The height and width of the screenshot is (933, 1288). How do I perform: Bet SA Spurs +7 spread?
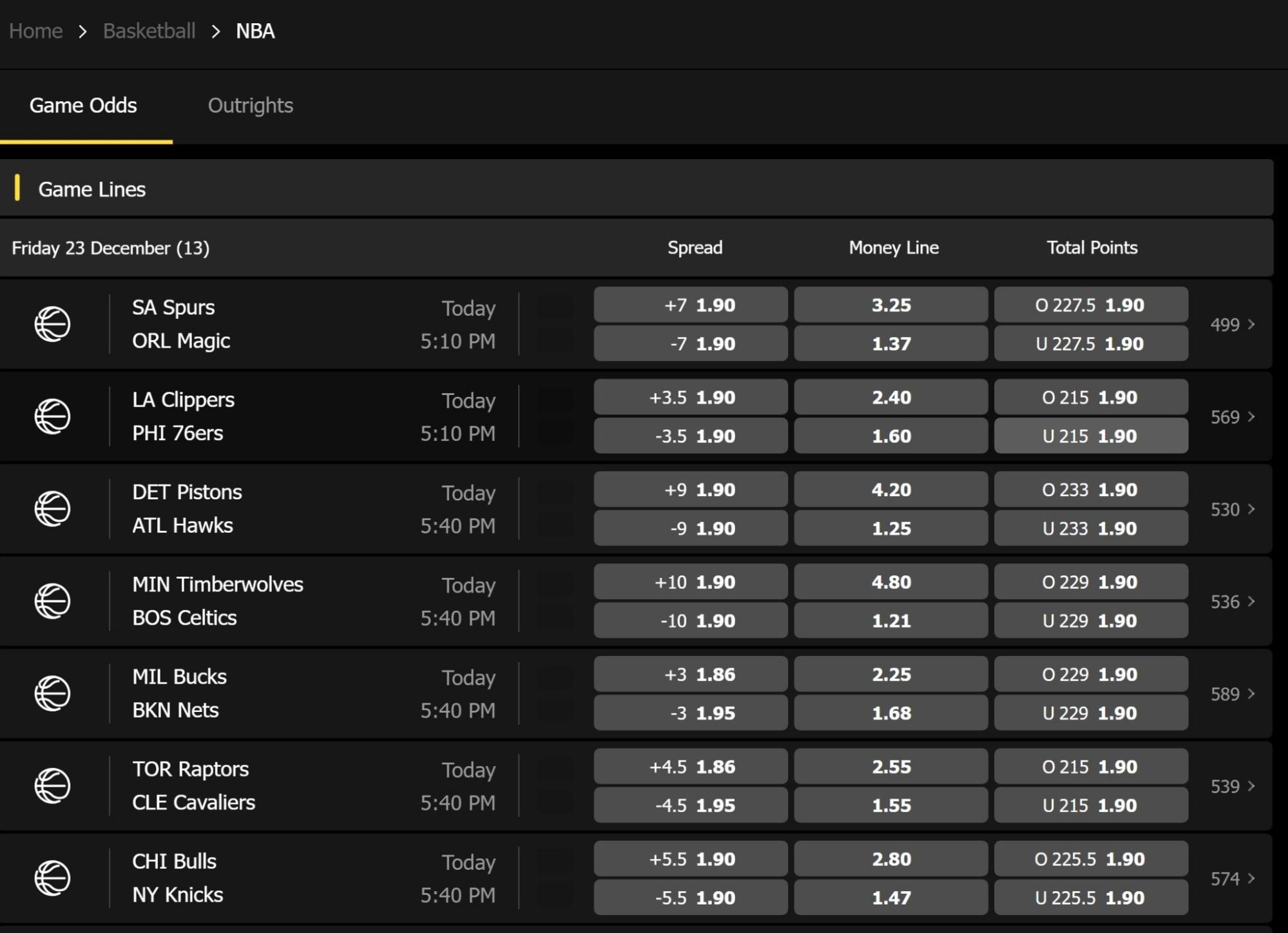[691, 305]
